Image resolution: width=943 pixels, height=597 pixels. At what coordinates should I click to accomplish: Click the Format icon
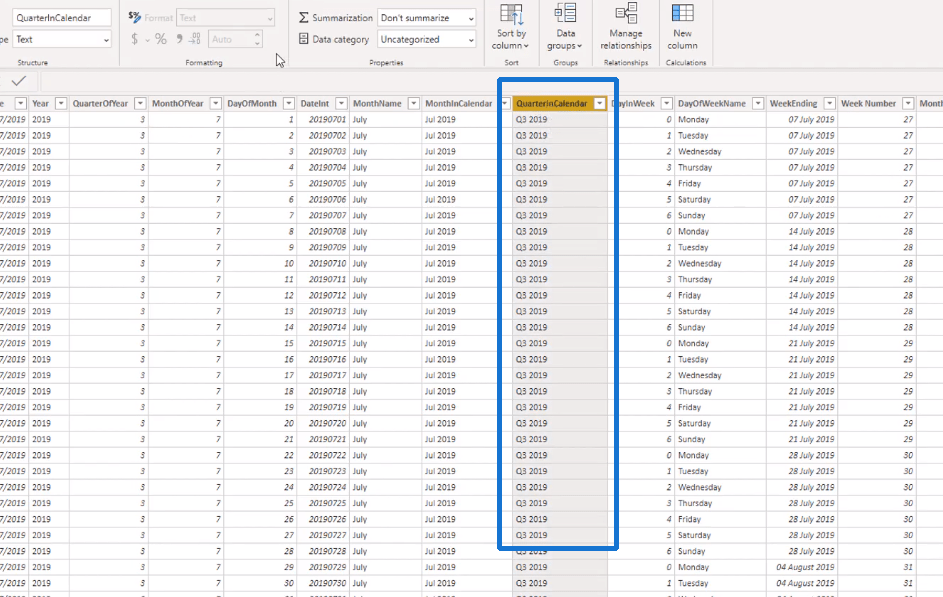click(135, 17)
